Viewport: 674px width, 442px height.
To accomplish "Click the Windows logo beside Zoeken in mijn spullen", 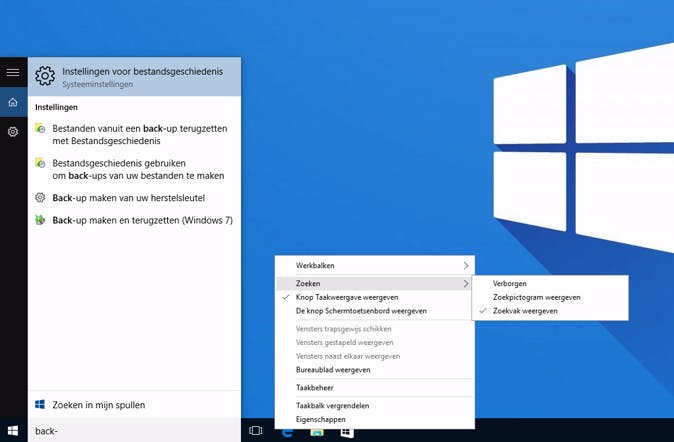I will pyautogui.click(x=40, y=405).
